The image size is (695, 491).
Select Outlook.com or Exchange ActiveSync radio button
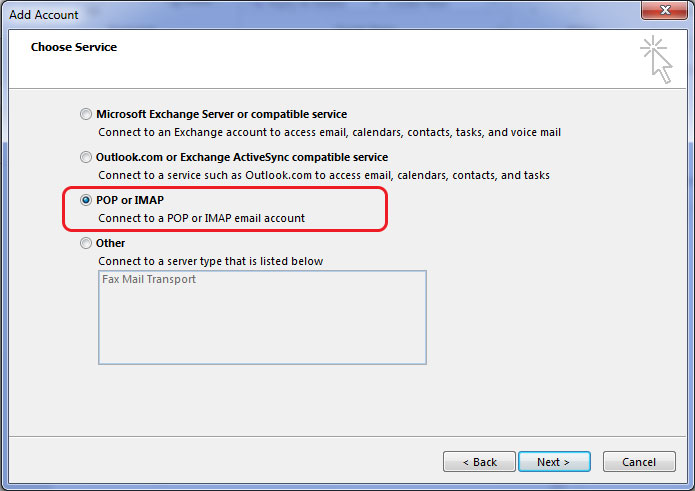[86, 157]
